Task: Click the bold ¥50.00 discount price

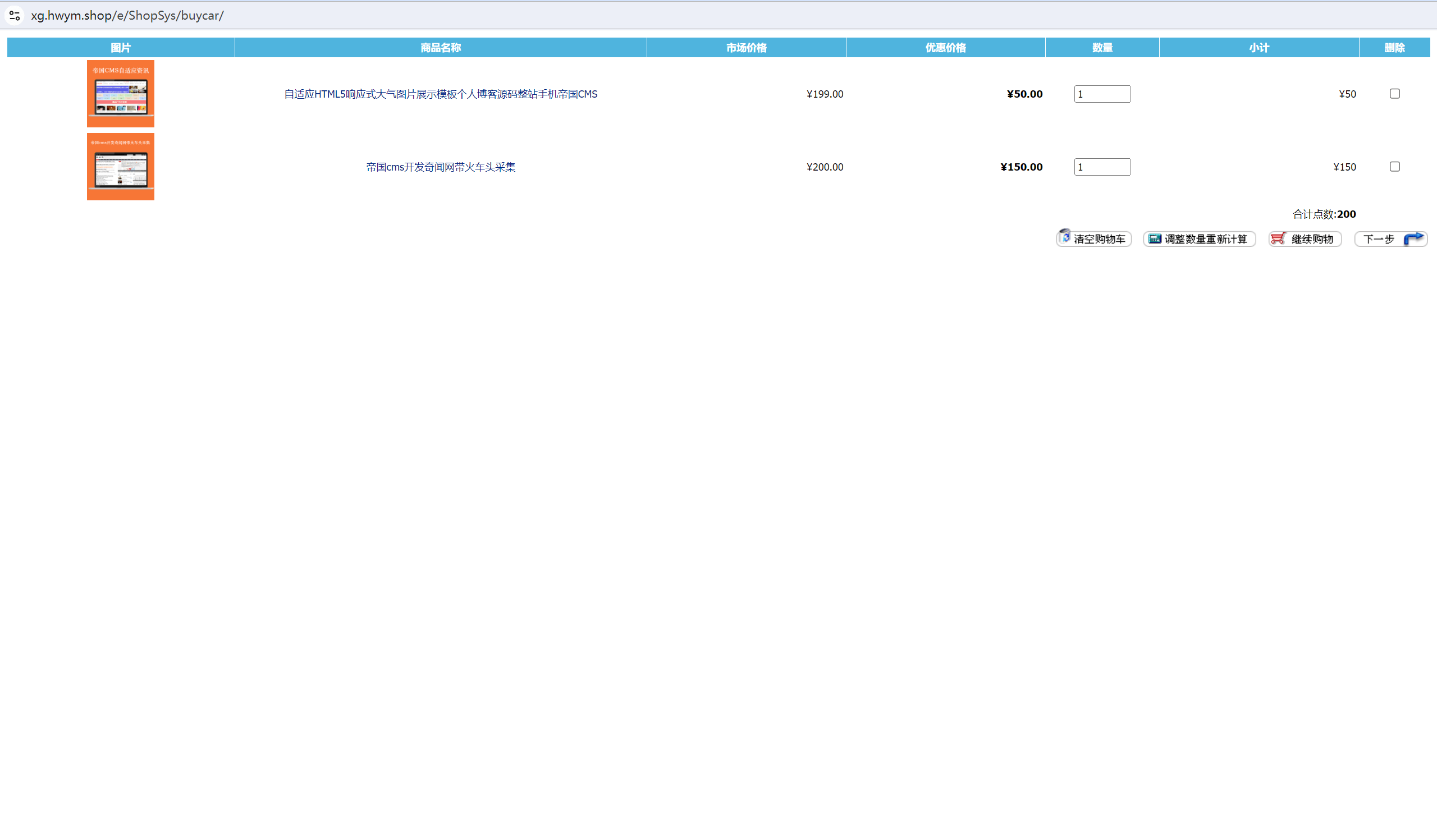Action: [1025, 94]
